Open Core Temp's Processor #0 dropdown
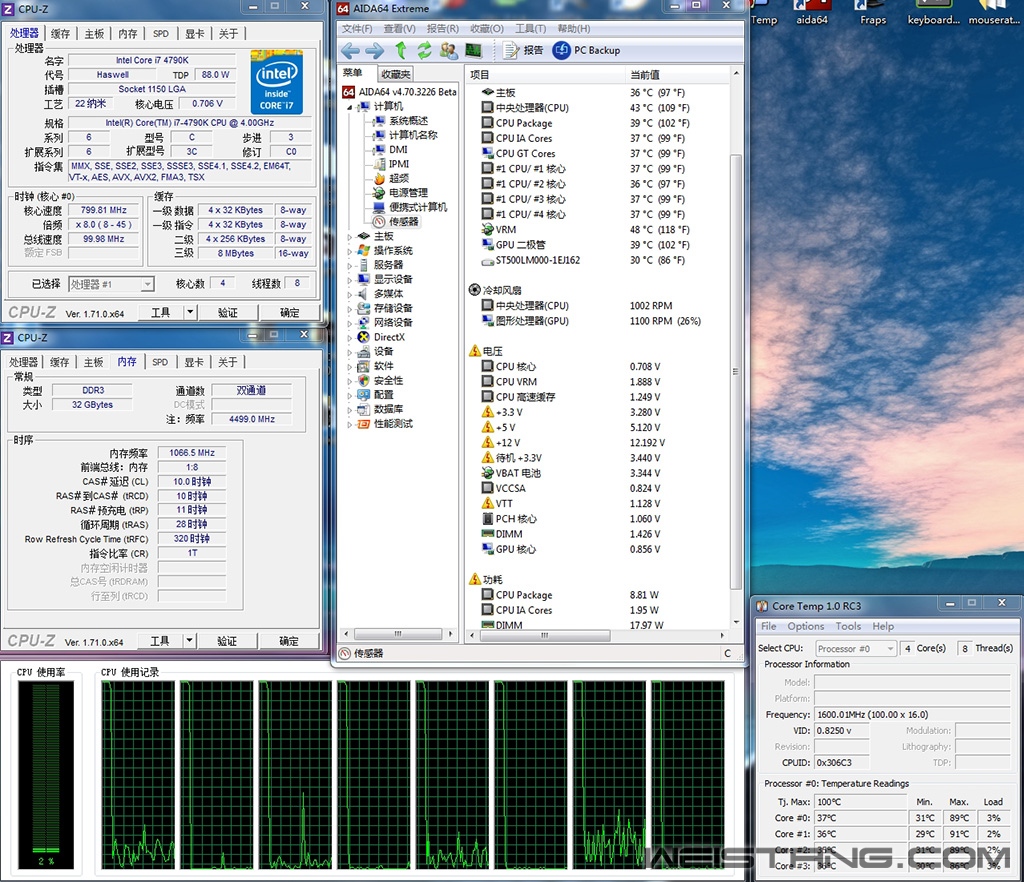1024x882 pixels. (x=856, y=648)
